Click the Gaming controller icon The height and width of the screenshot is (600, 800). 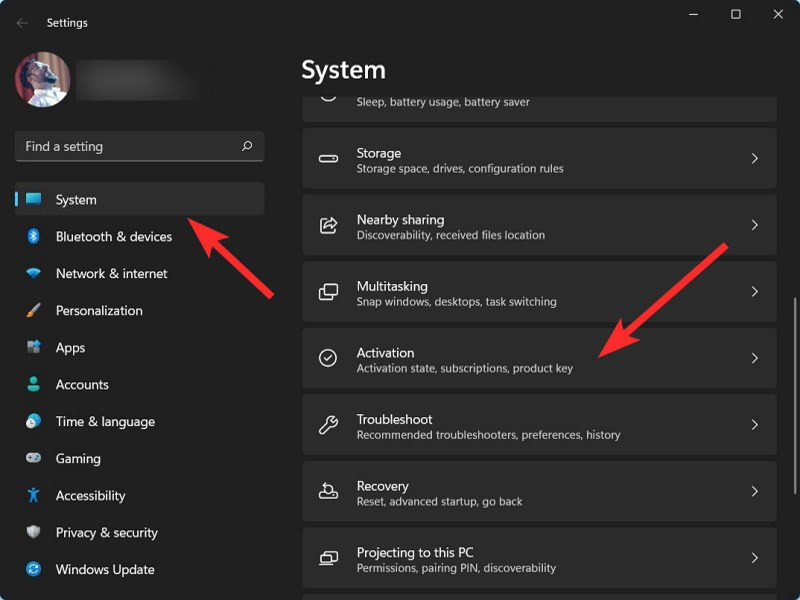[35, 458]
